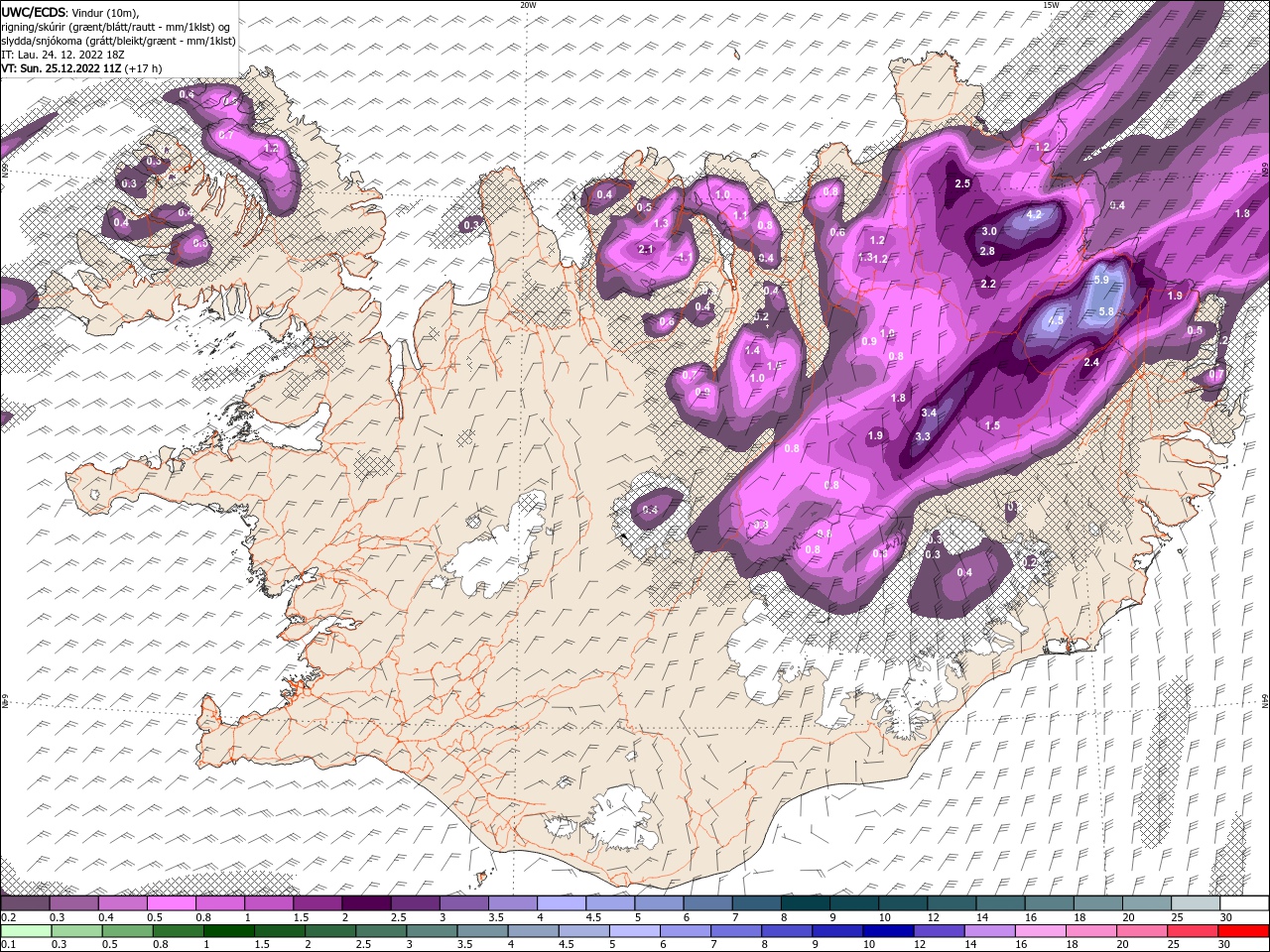Click the 3.3 precipitation value on the map
1270x952 pixels.
click(x=923, y=436)
